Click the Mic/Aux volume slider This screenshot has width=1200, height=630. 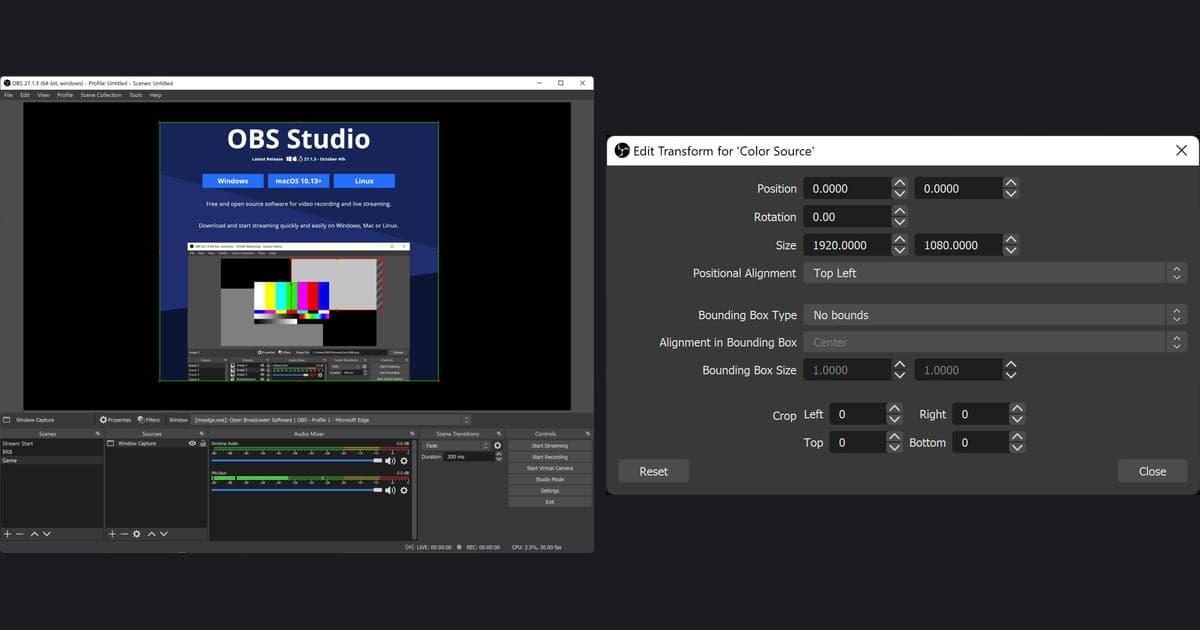click(x=296, y=490)
